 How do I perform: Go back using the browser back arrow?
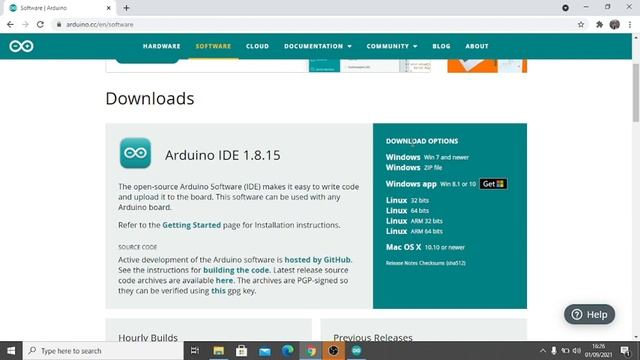pos(10,24)
